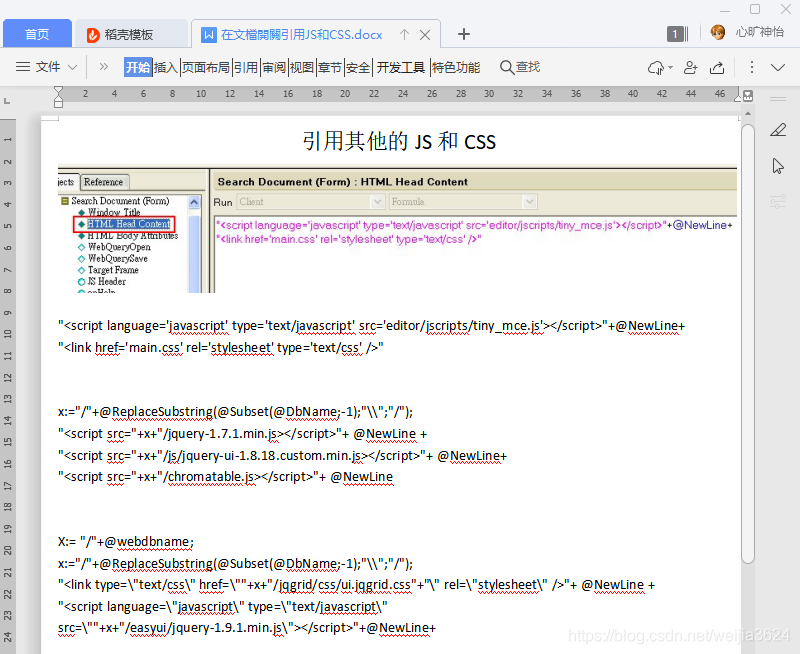Viewport: 800px width, 654px height.
Task: Open the 引用 ribbon tab
Action: click(246, 67)
